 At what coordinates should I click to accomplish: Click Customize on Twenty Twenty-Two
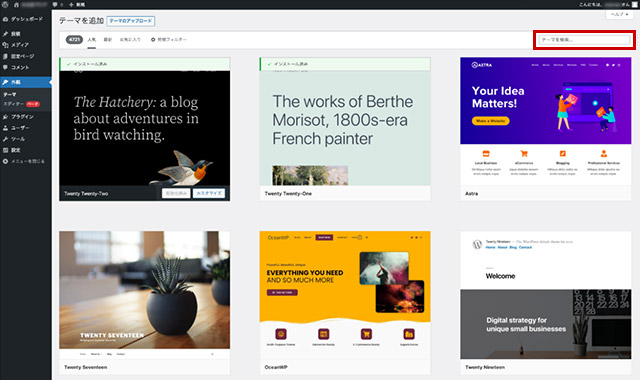coord(209,193)
